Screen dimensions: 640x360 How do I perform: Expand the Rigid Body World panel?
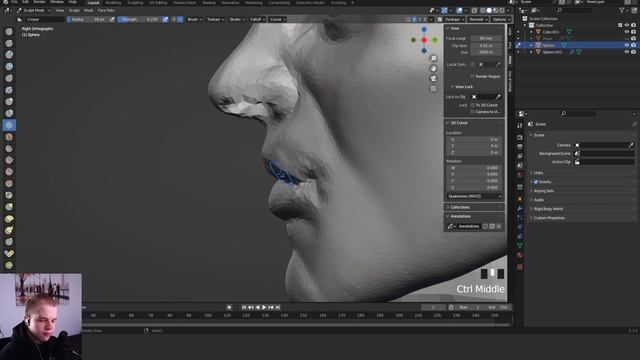pyautogui.click(x=548, y=209)
